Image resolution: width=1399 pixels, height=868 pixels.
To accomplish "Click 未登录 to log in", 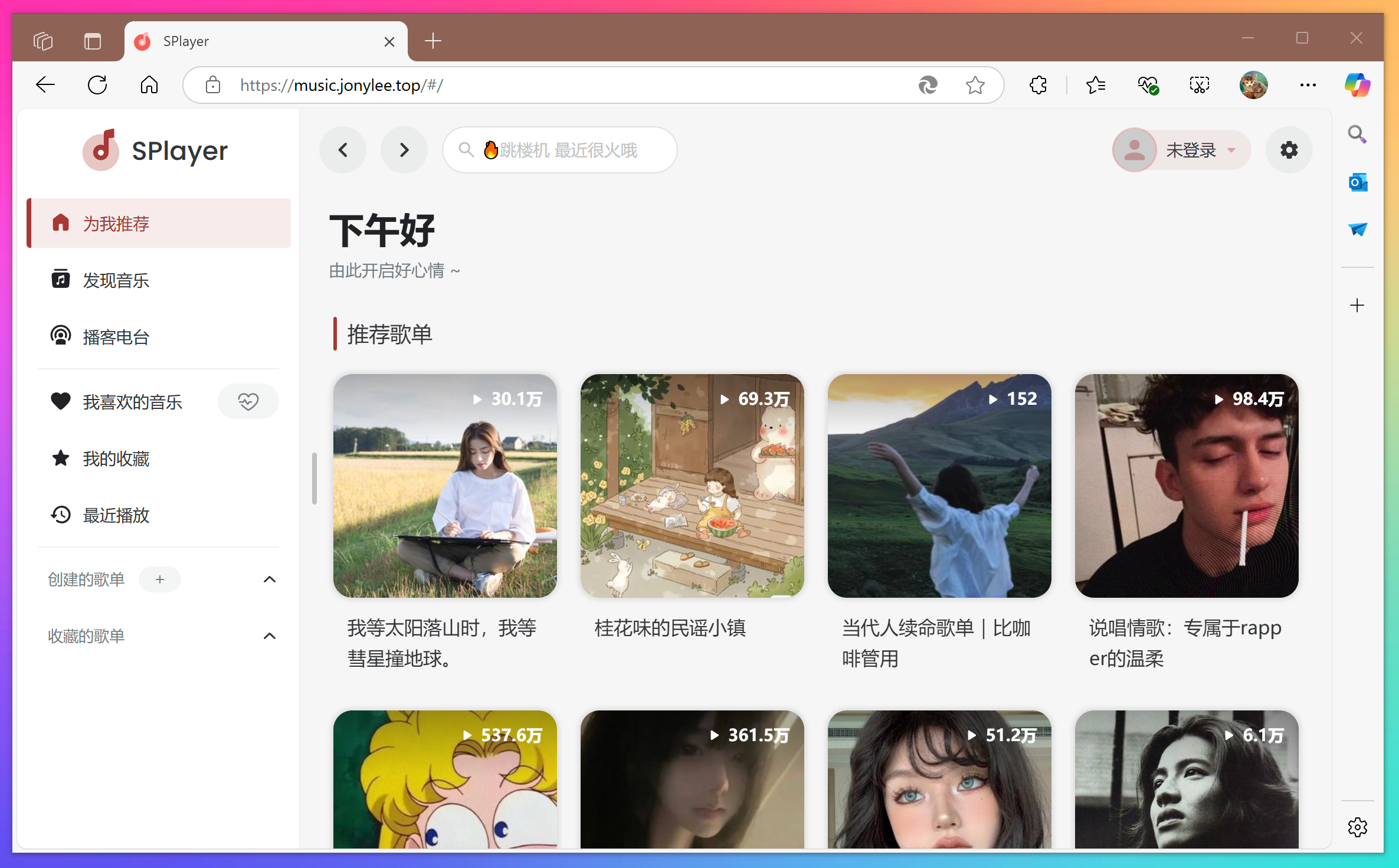I will [x=1191, y=150].
